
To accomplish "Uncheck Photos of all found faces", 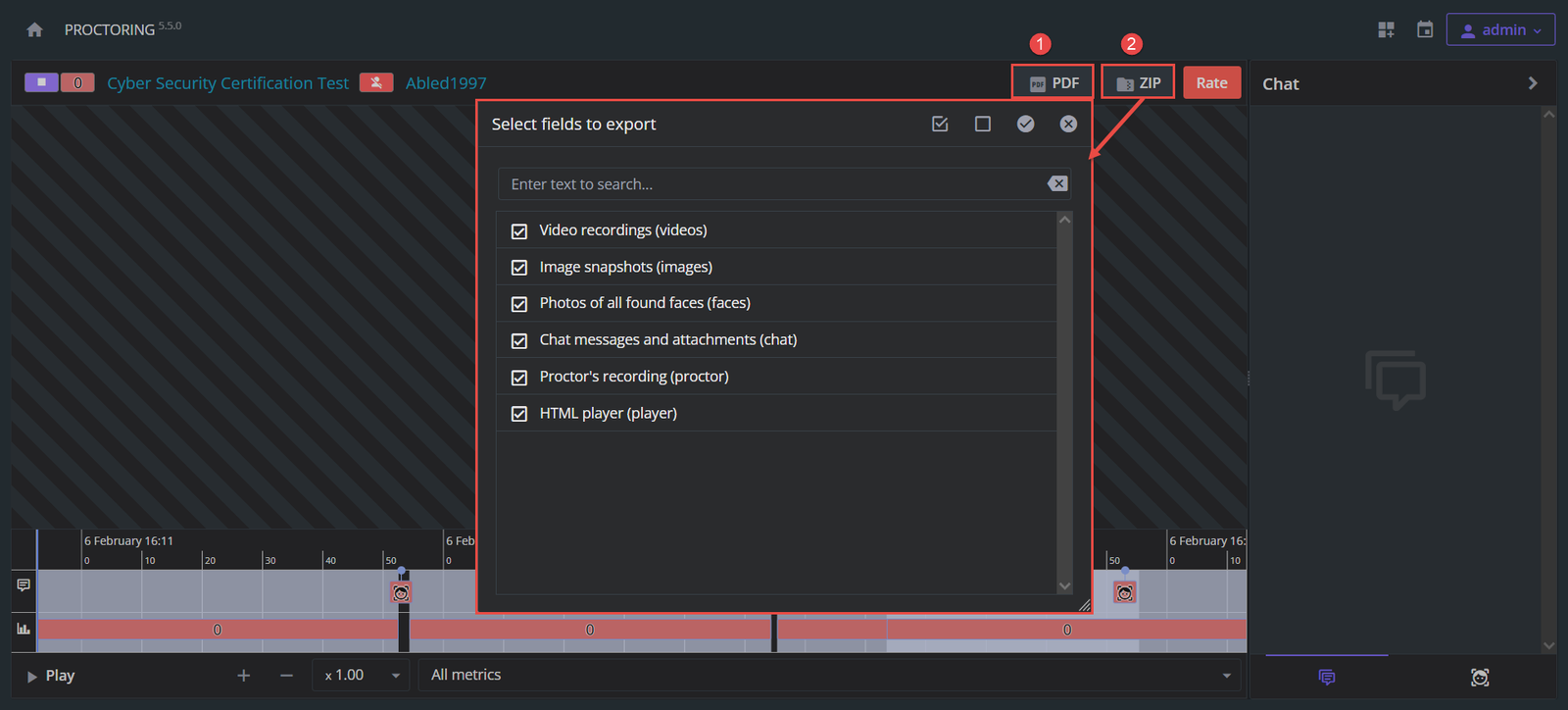I will [x=519, y=304].
